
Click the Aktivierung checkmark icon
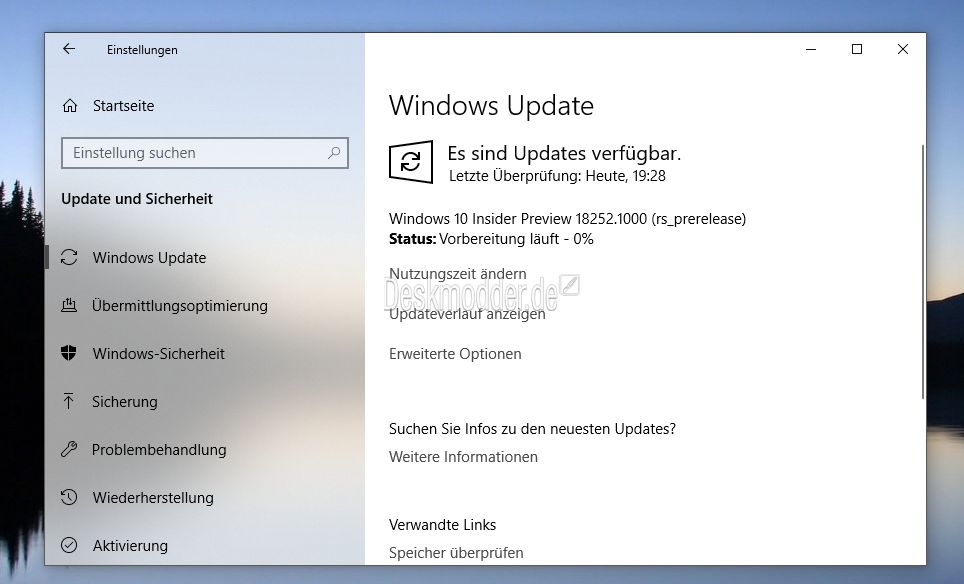tap(69, 545)
